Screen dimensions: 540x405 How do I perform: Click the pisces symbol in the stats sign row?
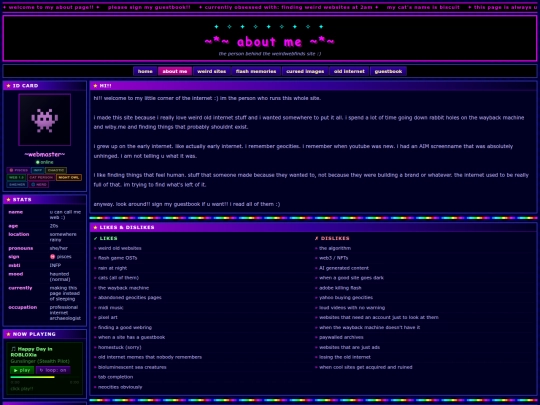[x=52, y=257]
